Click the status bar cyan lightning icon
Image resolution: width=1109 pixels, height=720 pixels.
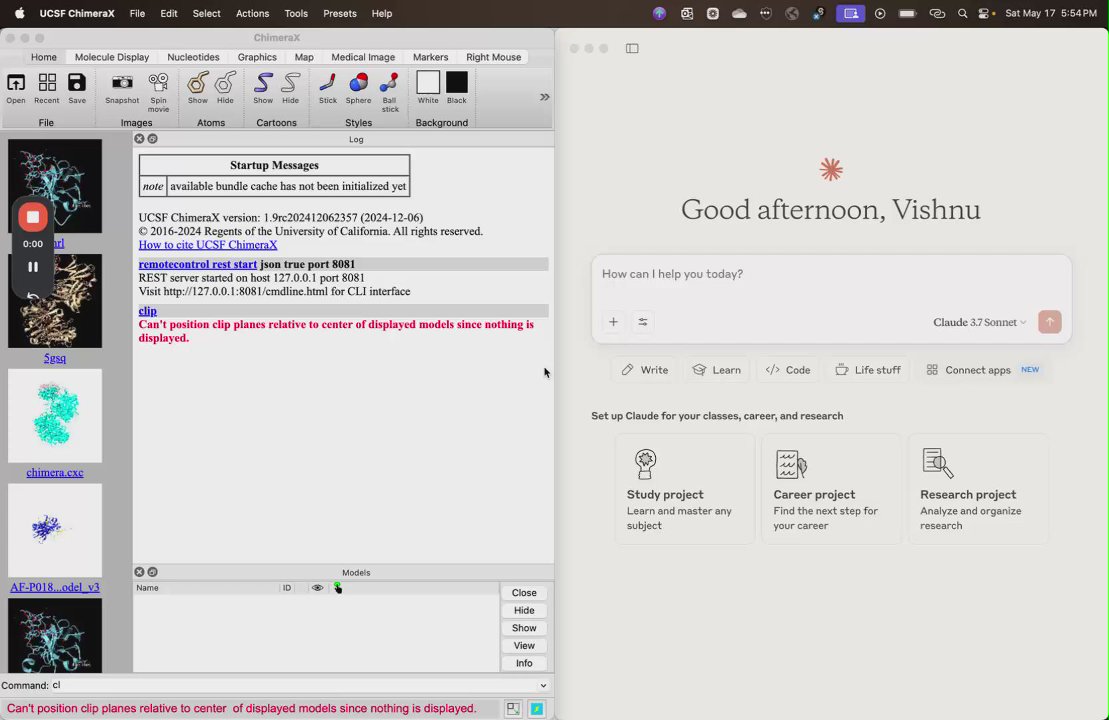pyautogui.click(x=538, y=709)
